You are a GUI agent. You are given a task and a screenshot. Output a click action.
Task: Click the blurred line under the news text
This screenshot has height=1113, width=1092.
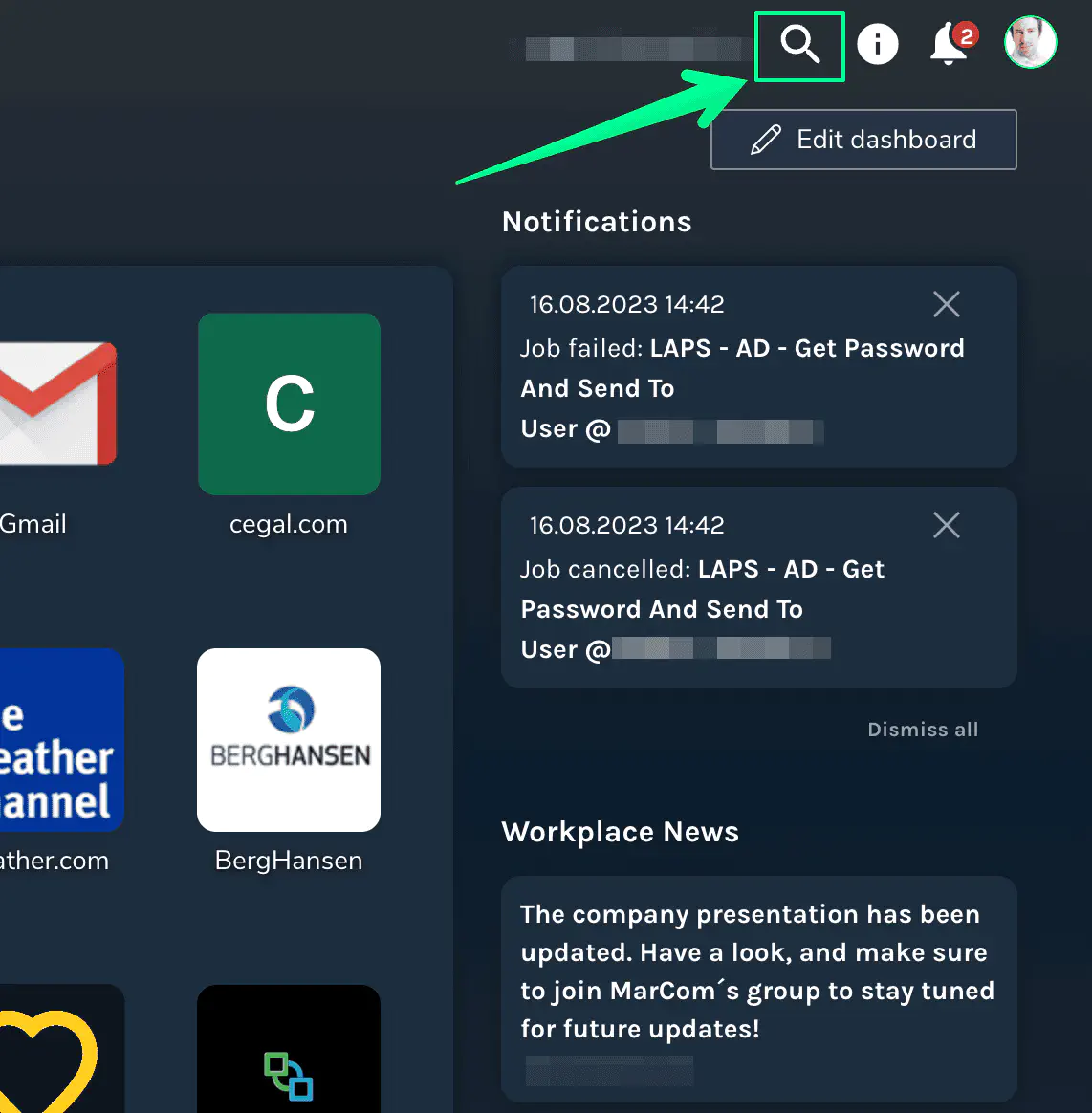pyautogui.click(x=609, y=1070)
